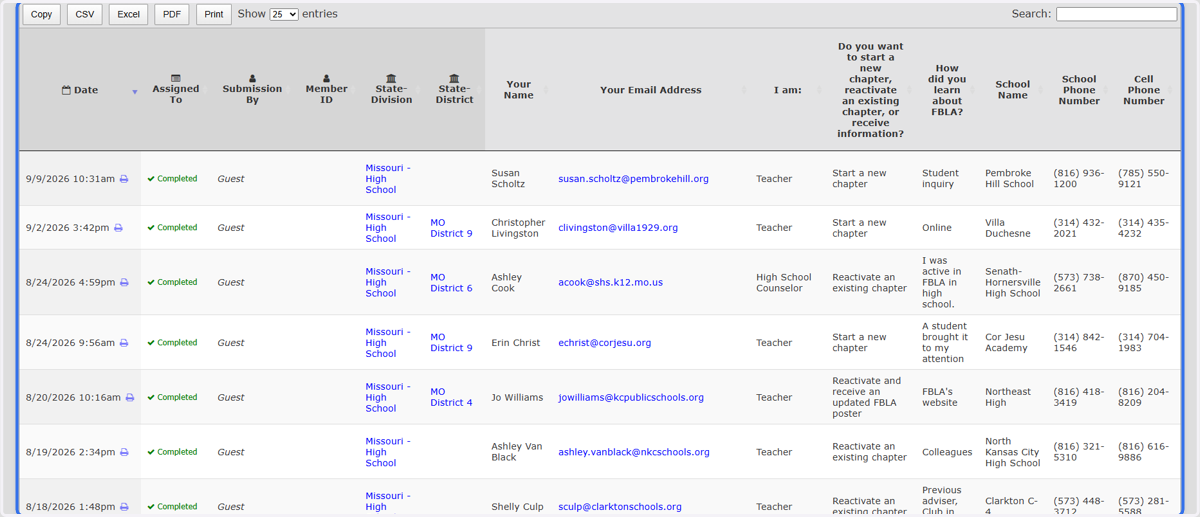Click Completed status in Erin Christ row
Screen dimensions: 1200x517
click(172, 343)
